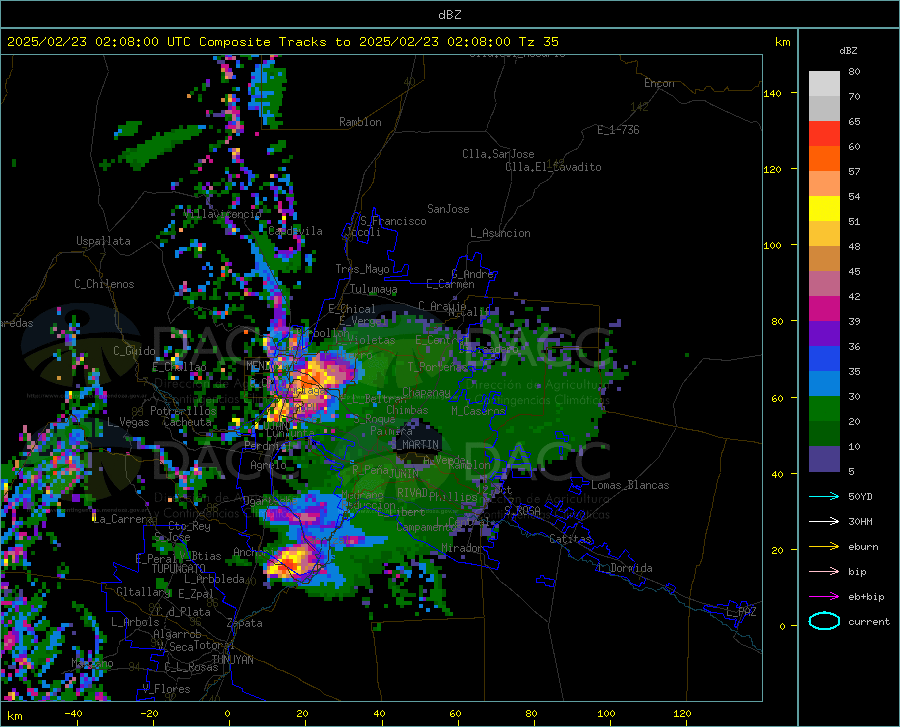Click the 140 tick on vertical axis

tap(772, 93)
